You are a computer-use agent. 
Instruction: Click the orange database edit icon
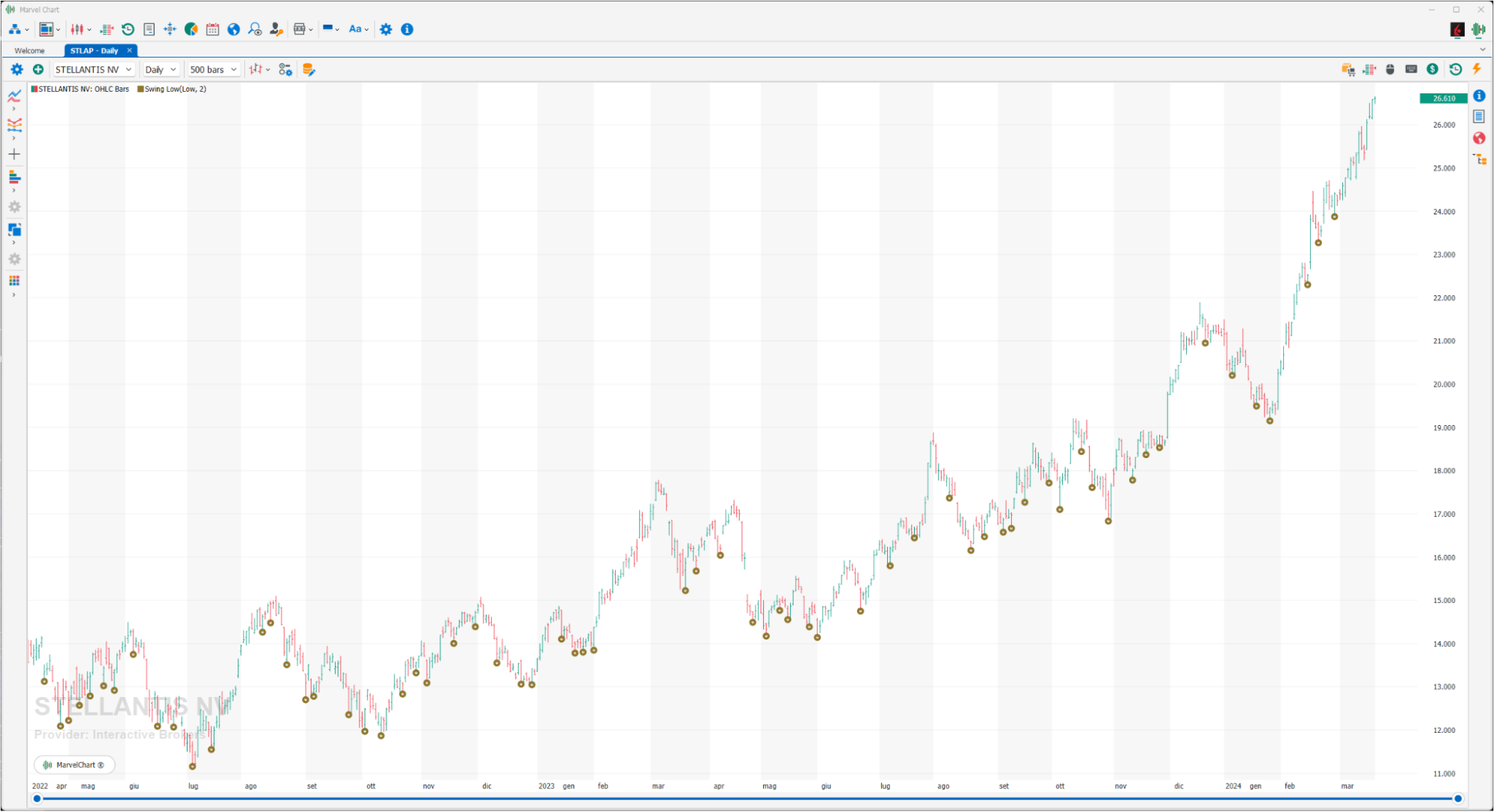pyautogui.click(x=309, y=69)
